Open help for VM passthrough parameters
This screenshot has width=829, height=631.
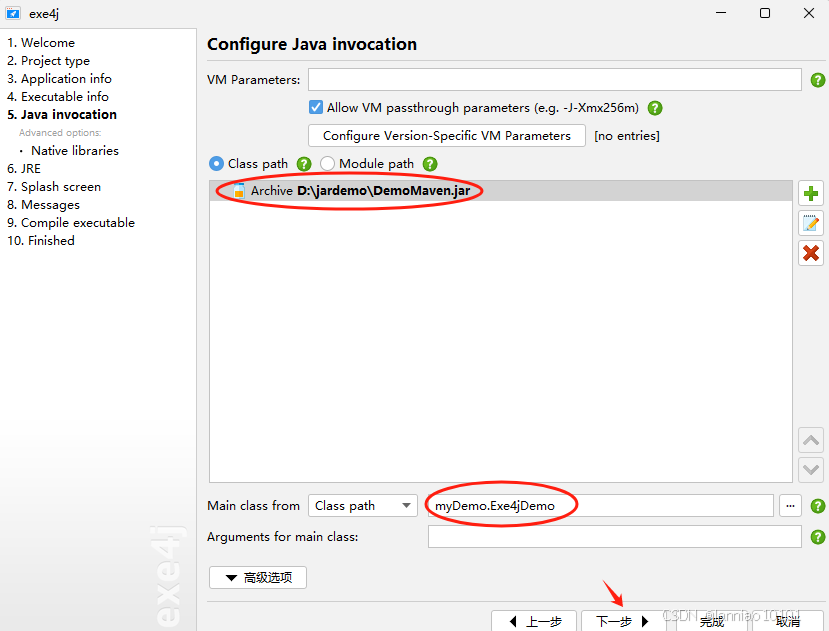pos(655,108)
